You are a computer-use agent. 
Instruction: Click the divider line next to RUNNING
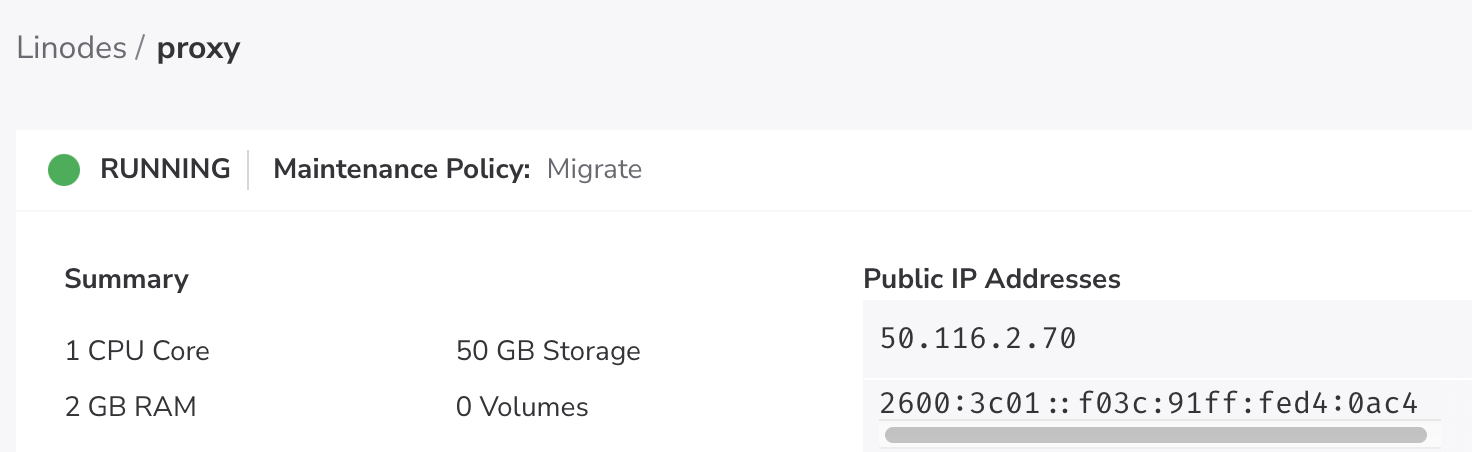tap(248, 169)
